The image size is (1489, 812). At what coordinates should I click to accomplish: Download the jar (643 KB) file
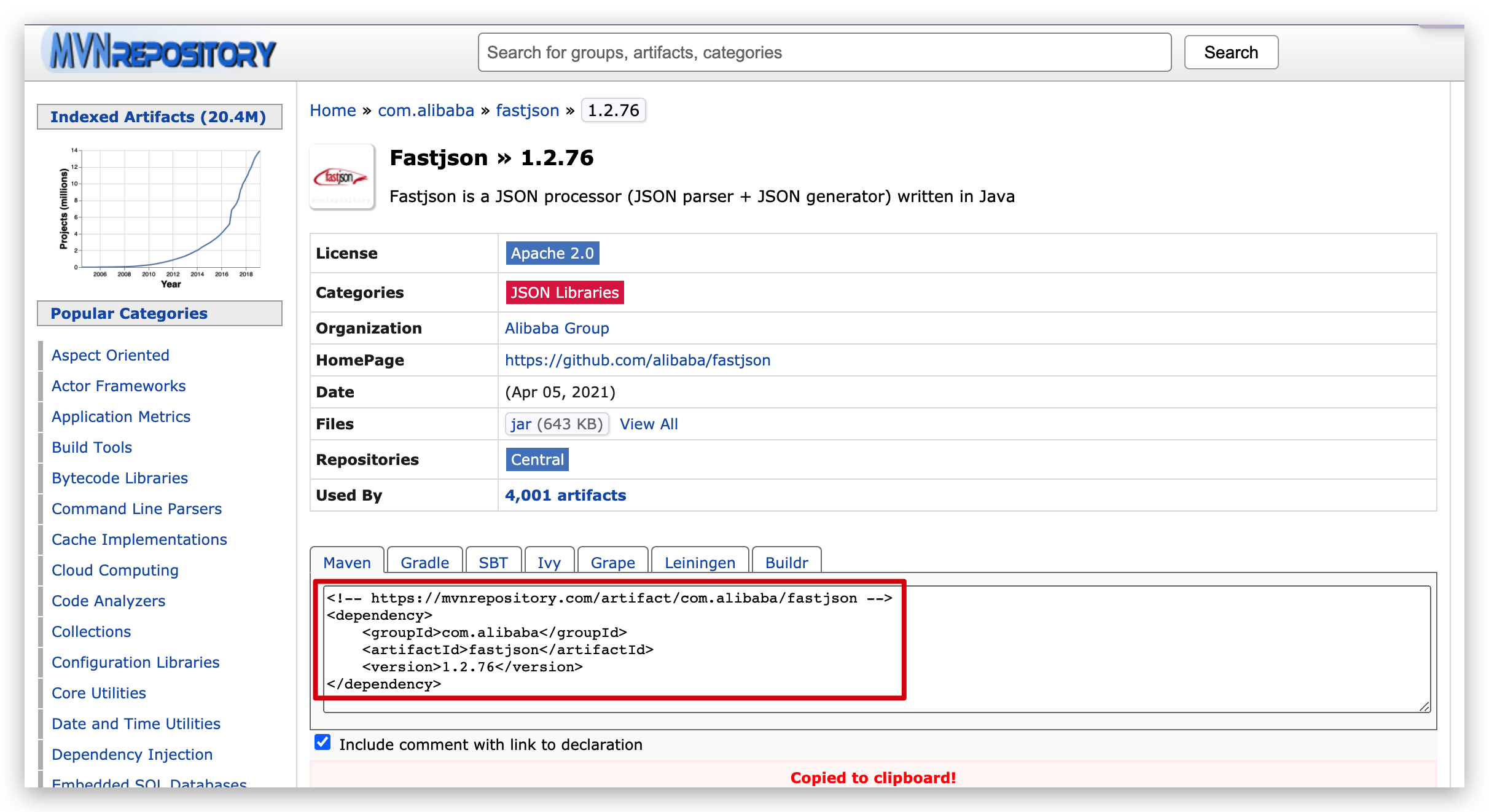pos(557,424)
